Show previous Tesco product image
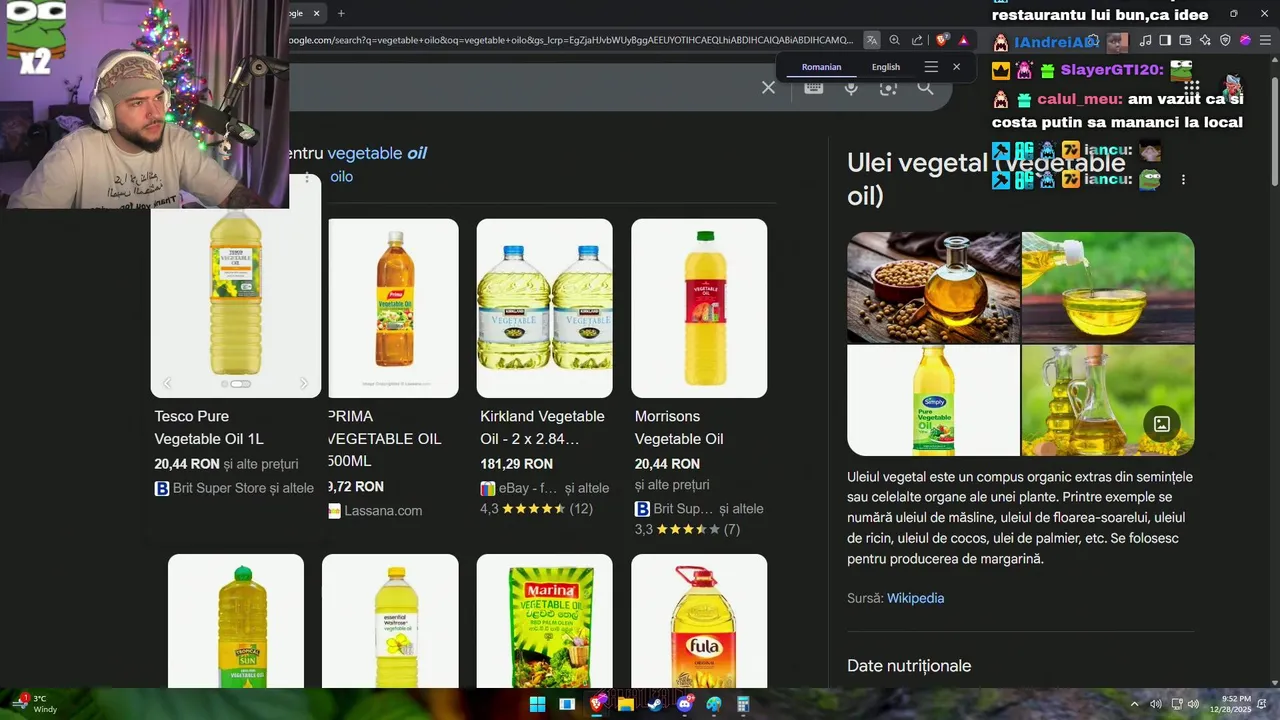Viewport: 1280px width, 720px height. click(168, 384)
